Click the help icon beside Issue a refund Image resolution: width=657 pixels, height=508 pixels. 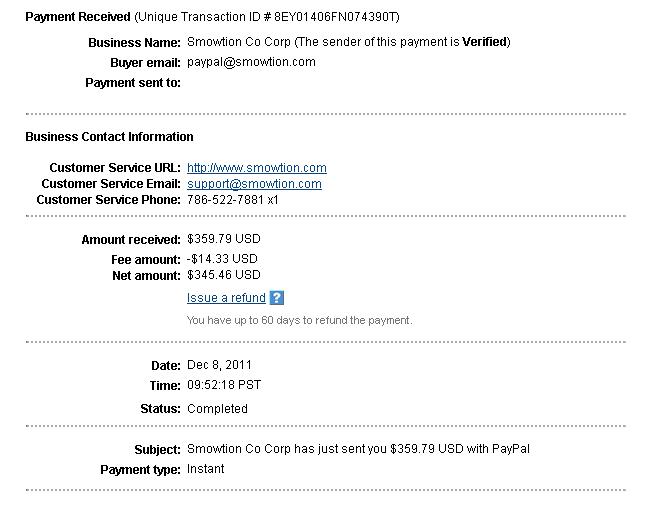[277, 298]
